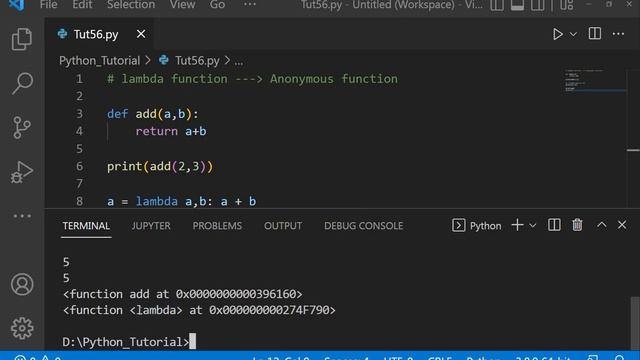Switch to the PROBLEMS panel tab
Image resolution: width=640 pixels, height=360 pixels.
[x=217, y=226]
